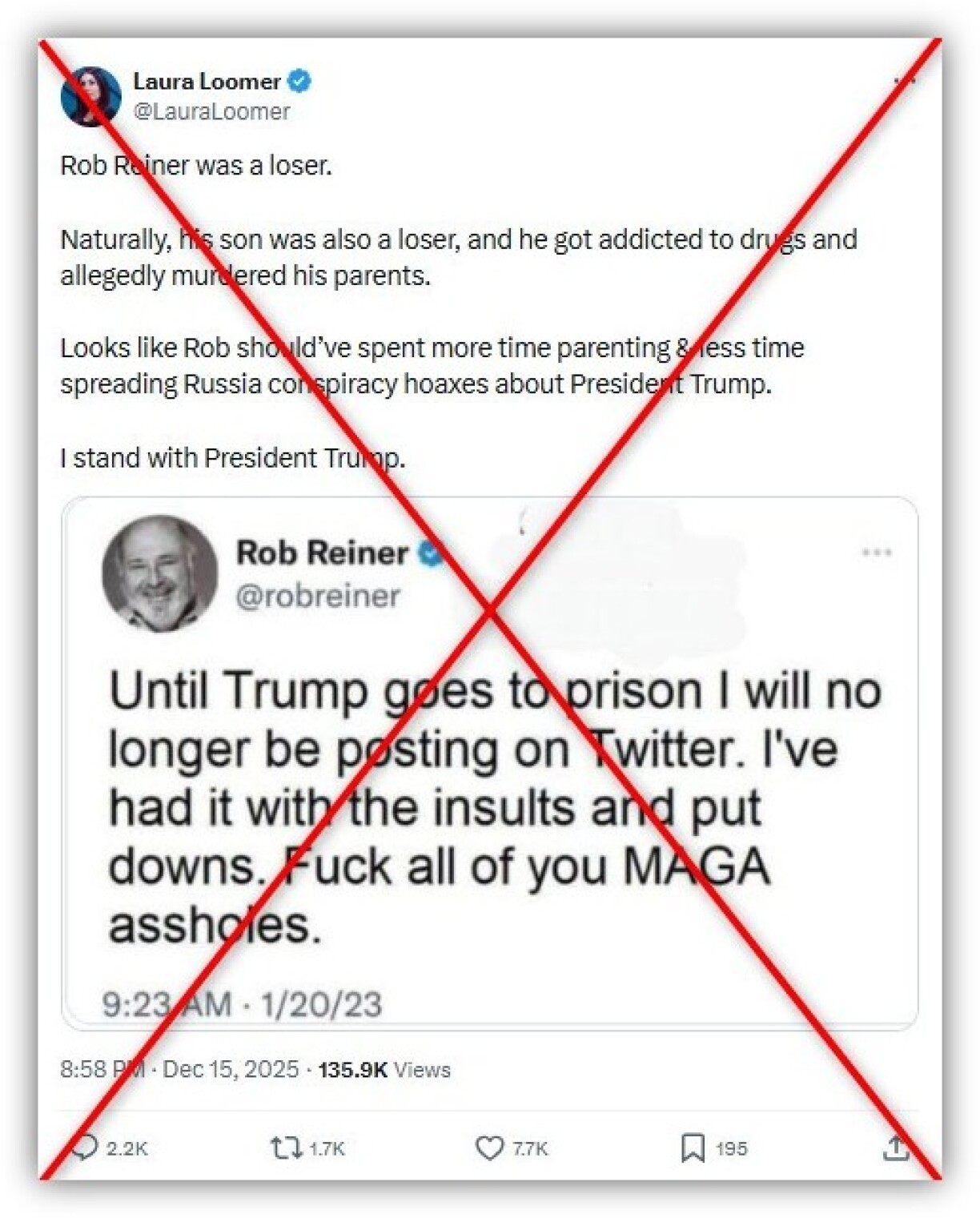Click the 8:58 PM · Dec 15, 2025 timestamp
Screen dimensions: 980x1218
point(179,1069)
